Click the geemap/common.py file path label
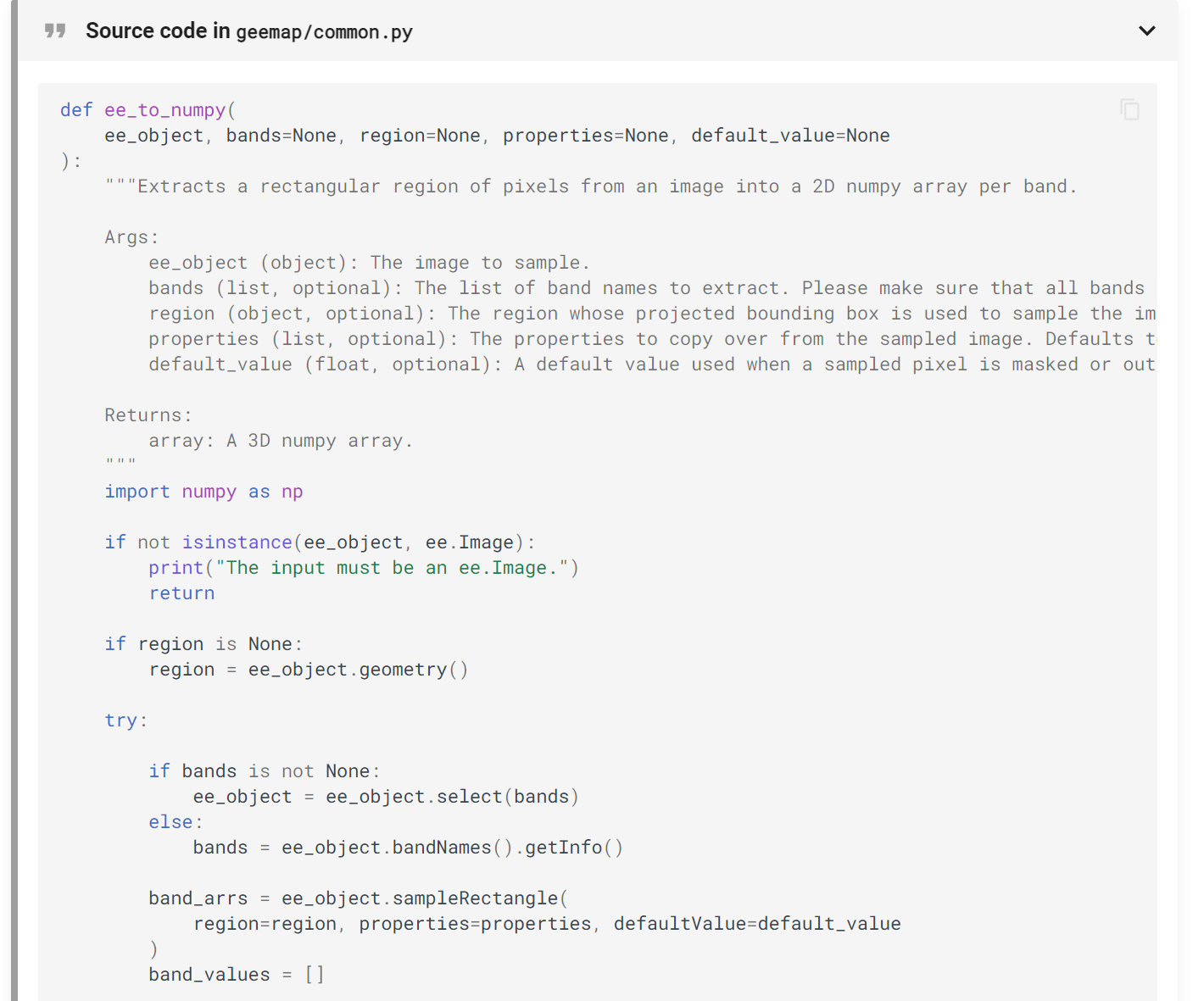 324,32
